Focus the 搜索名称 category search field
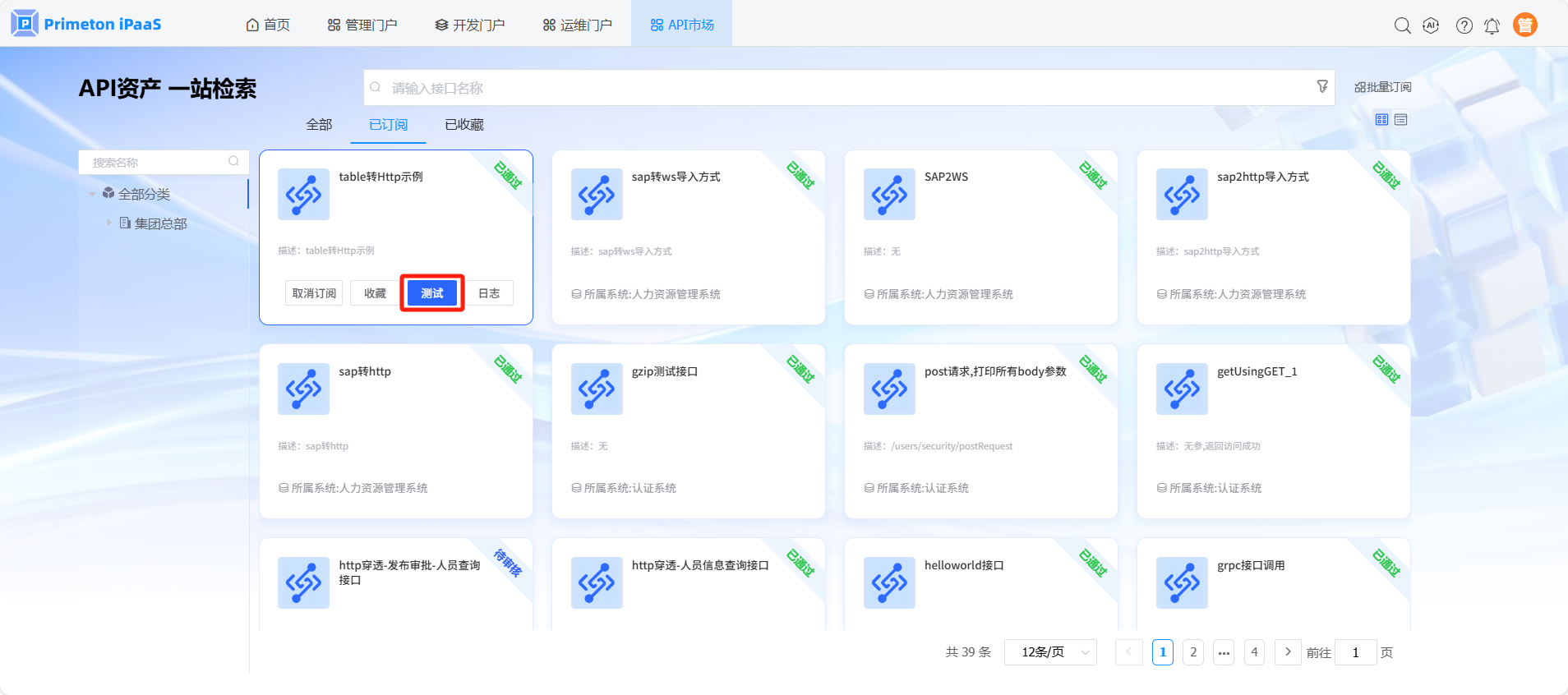The height and width of the screenshot is (695, 1568). 164,162
